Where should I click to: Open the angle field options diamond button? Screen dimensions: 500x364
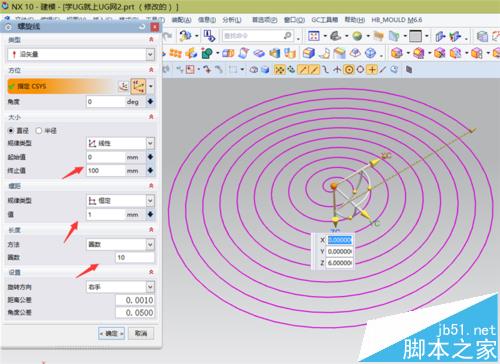pyautogui.click(x=150, y=101)
